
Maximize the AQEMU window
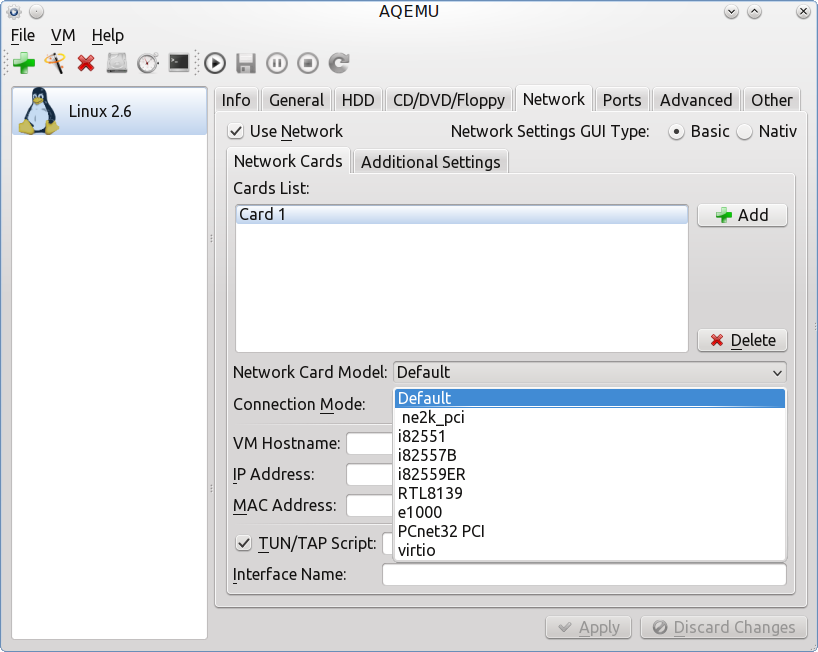[x=754, y=11]
